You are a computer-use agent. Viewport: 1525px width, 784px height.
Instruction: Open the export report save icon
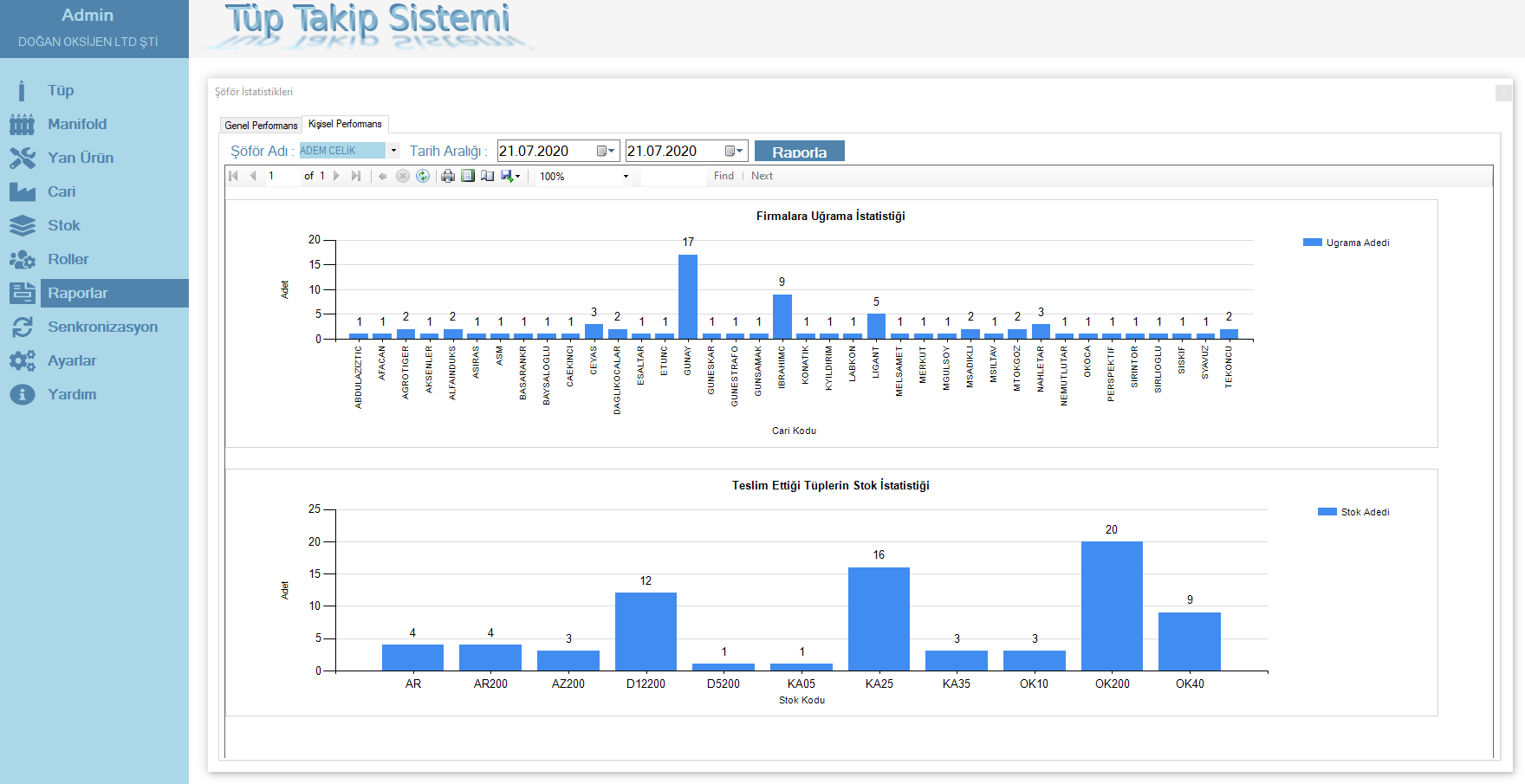point(509,176)
